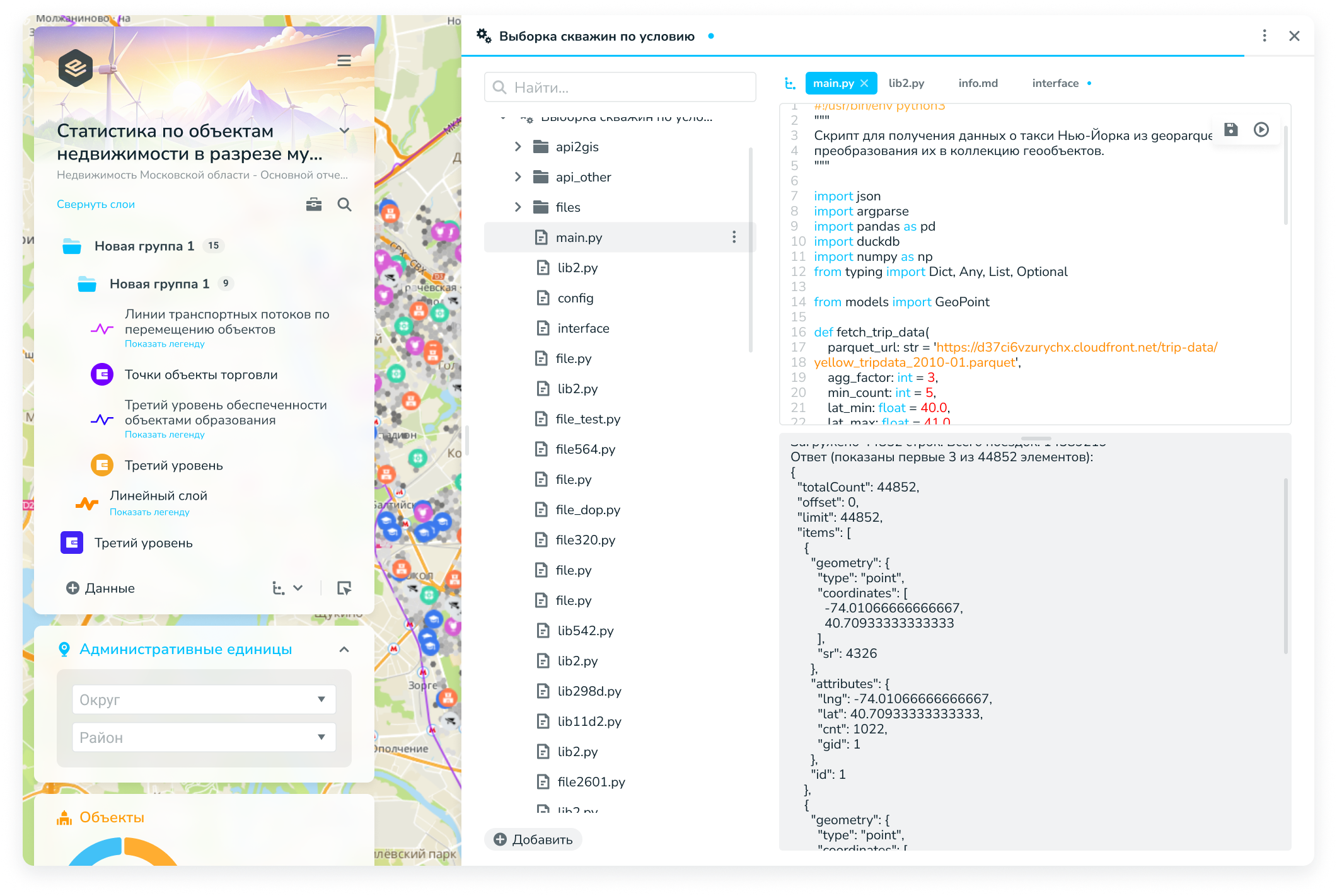
Task: Click the orange line icon for Линейный слой
Action: point(87,503)
